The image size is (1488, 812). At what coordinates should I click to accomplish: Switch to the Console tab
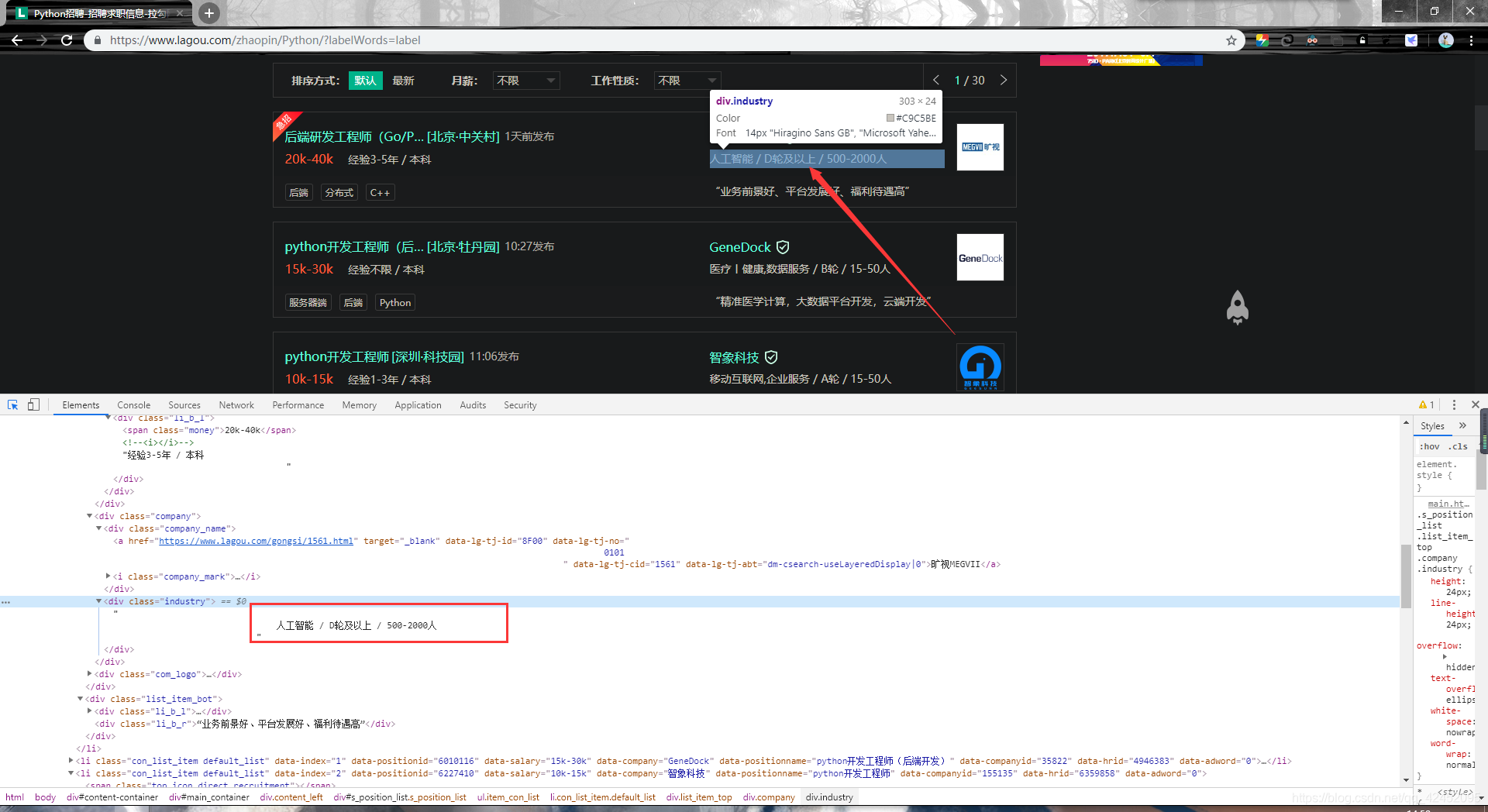(133, 405)
